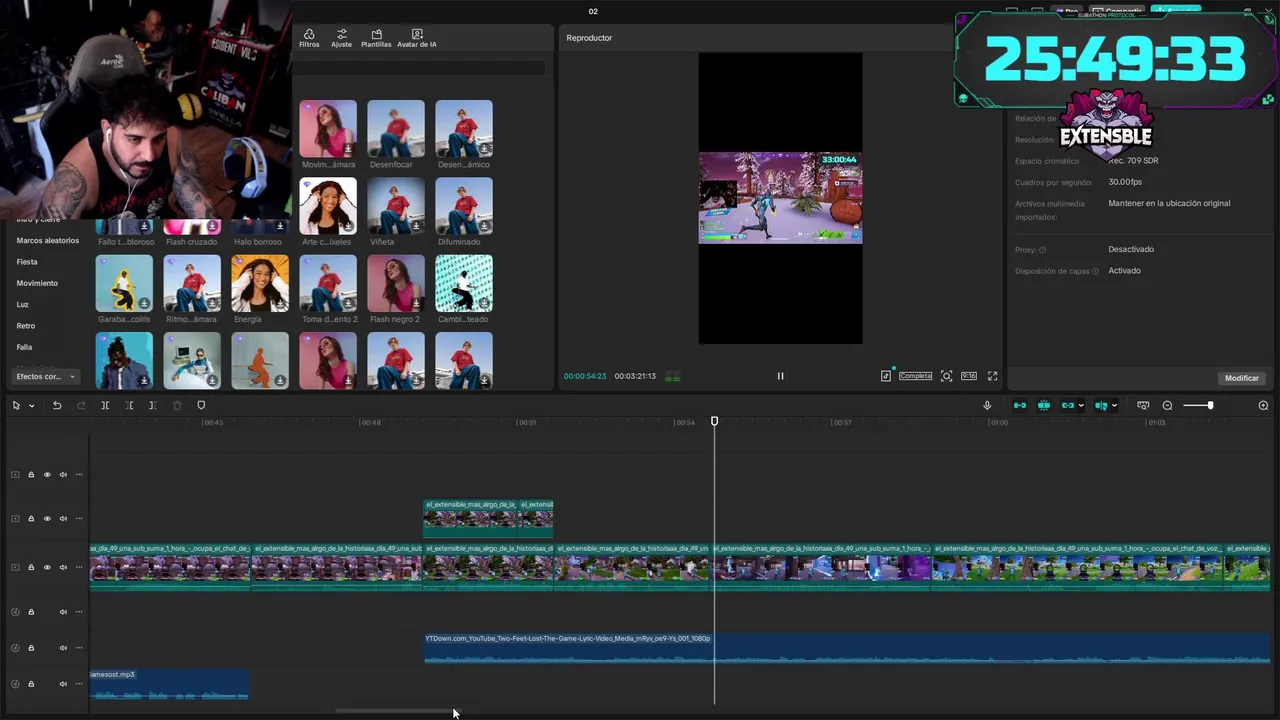Pause playback in the Reproductor
The width and height of the screenshot is (1280, 720).
point(780,376)
